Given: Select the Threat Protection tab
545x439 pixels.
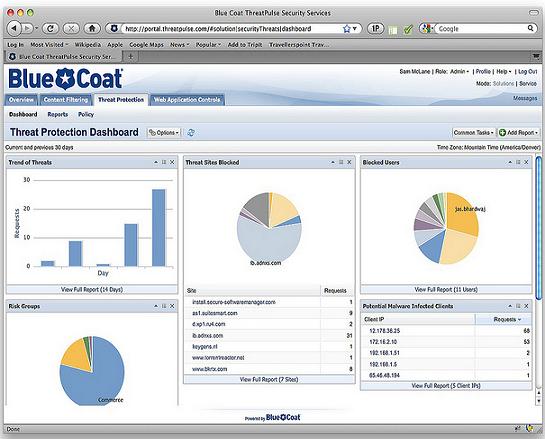Looking at the screenshot, I should pyautogui.click(x=121, y=100).
